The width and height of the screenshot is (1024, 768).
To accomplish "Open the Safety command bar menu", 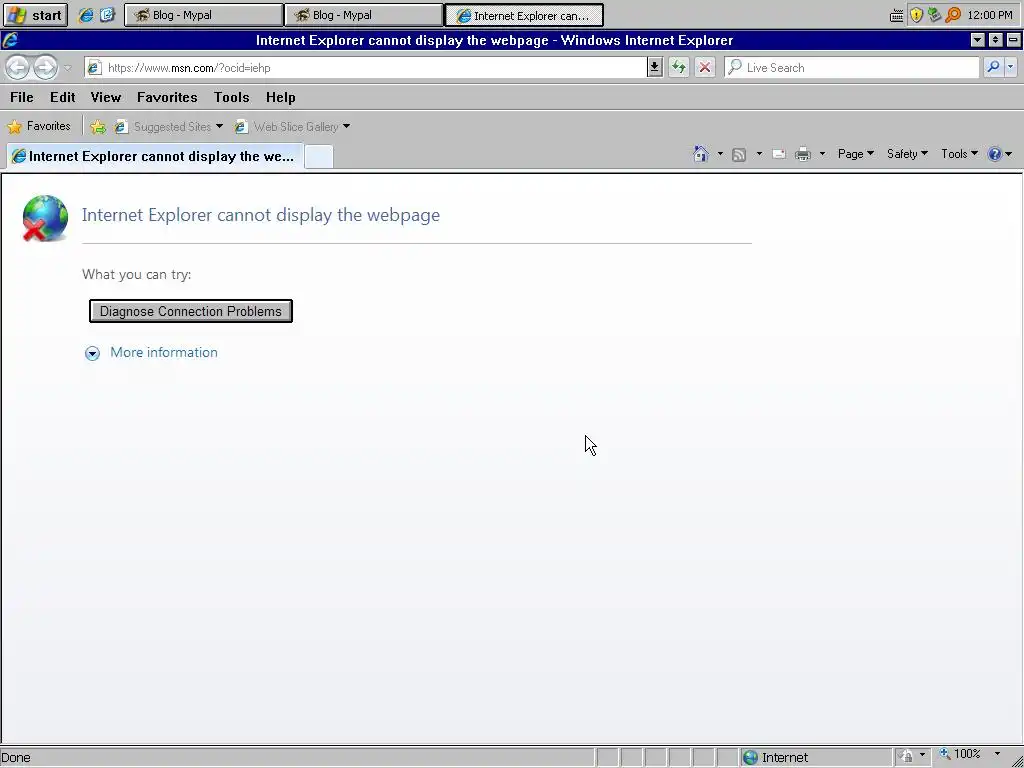I will [907, 154].
